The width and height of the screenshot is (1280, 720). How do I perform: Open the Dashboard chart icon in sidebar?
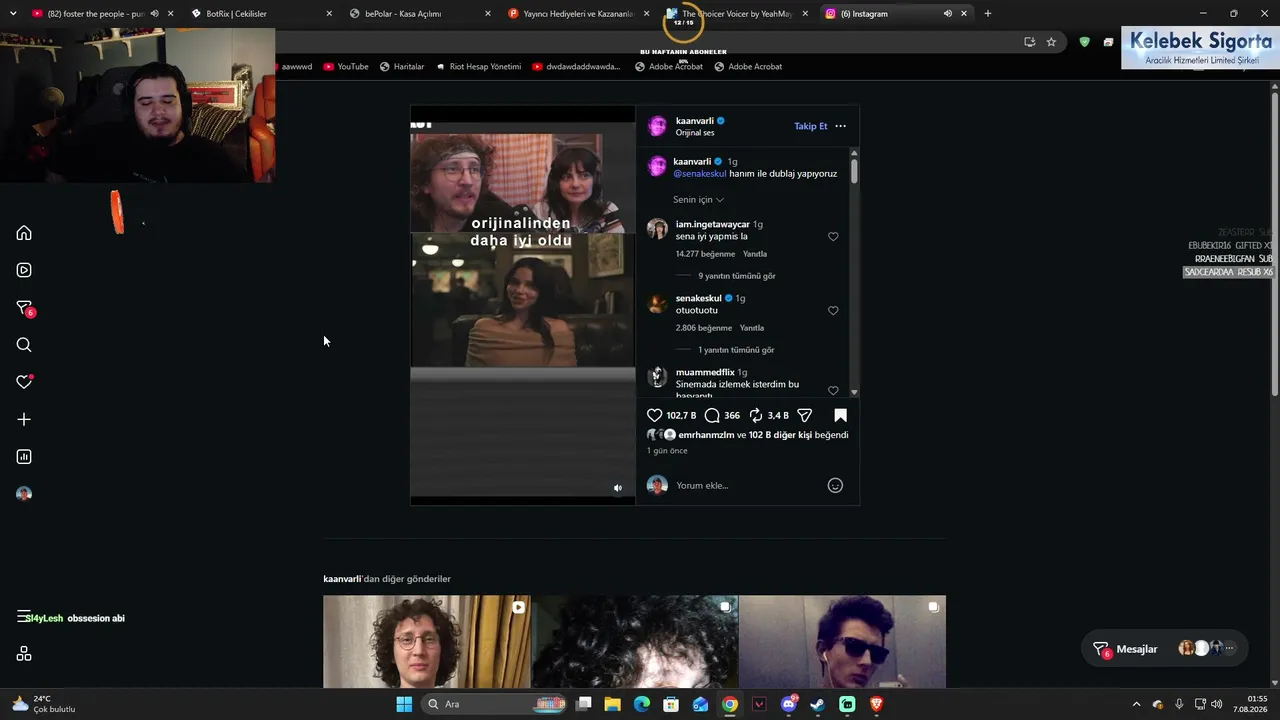[x=24, y=457]
